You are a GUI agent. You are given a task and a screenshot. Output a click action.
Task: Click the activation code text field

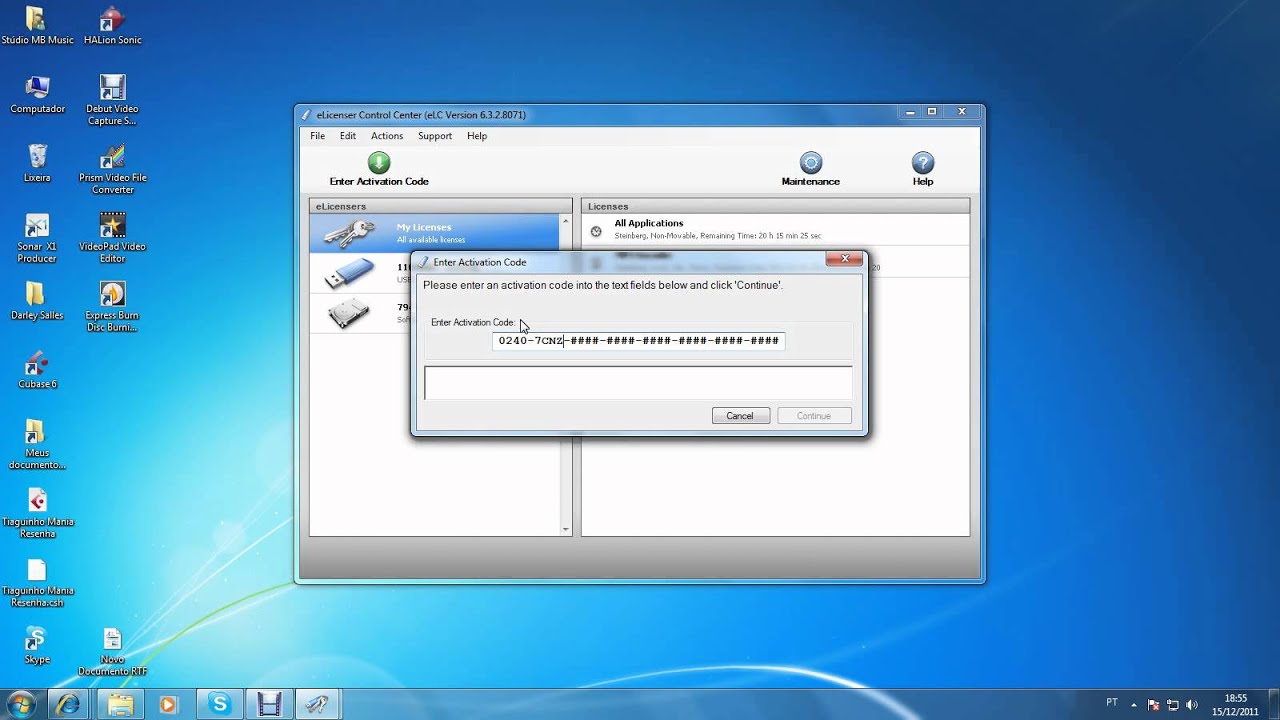(638, 341)
